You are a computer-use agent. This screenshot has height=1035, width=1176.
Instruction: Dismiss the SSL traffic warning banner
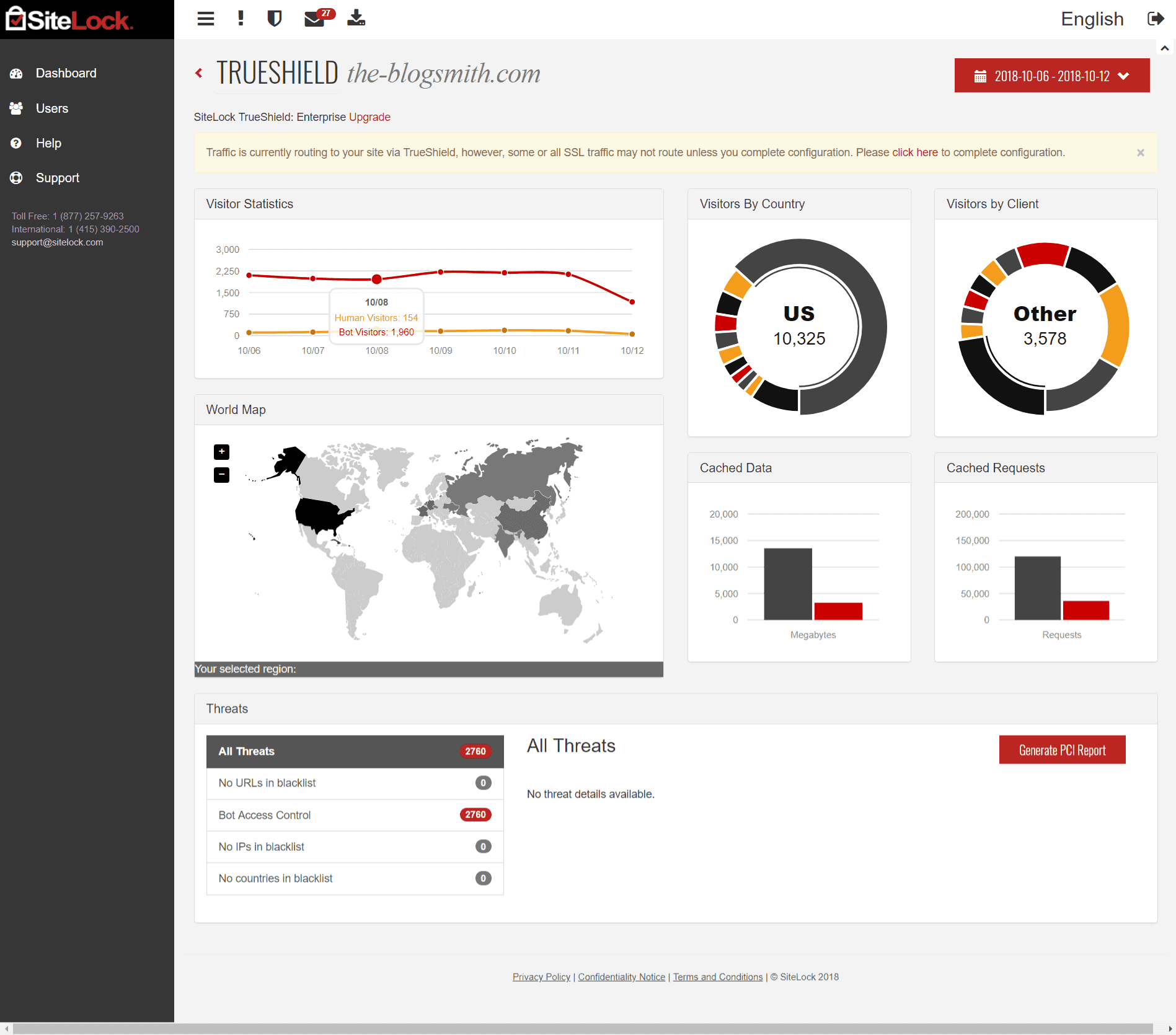tap(1140, 152)
